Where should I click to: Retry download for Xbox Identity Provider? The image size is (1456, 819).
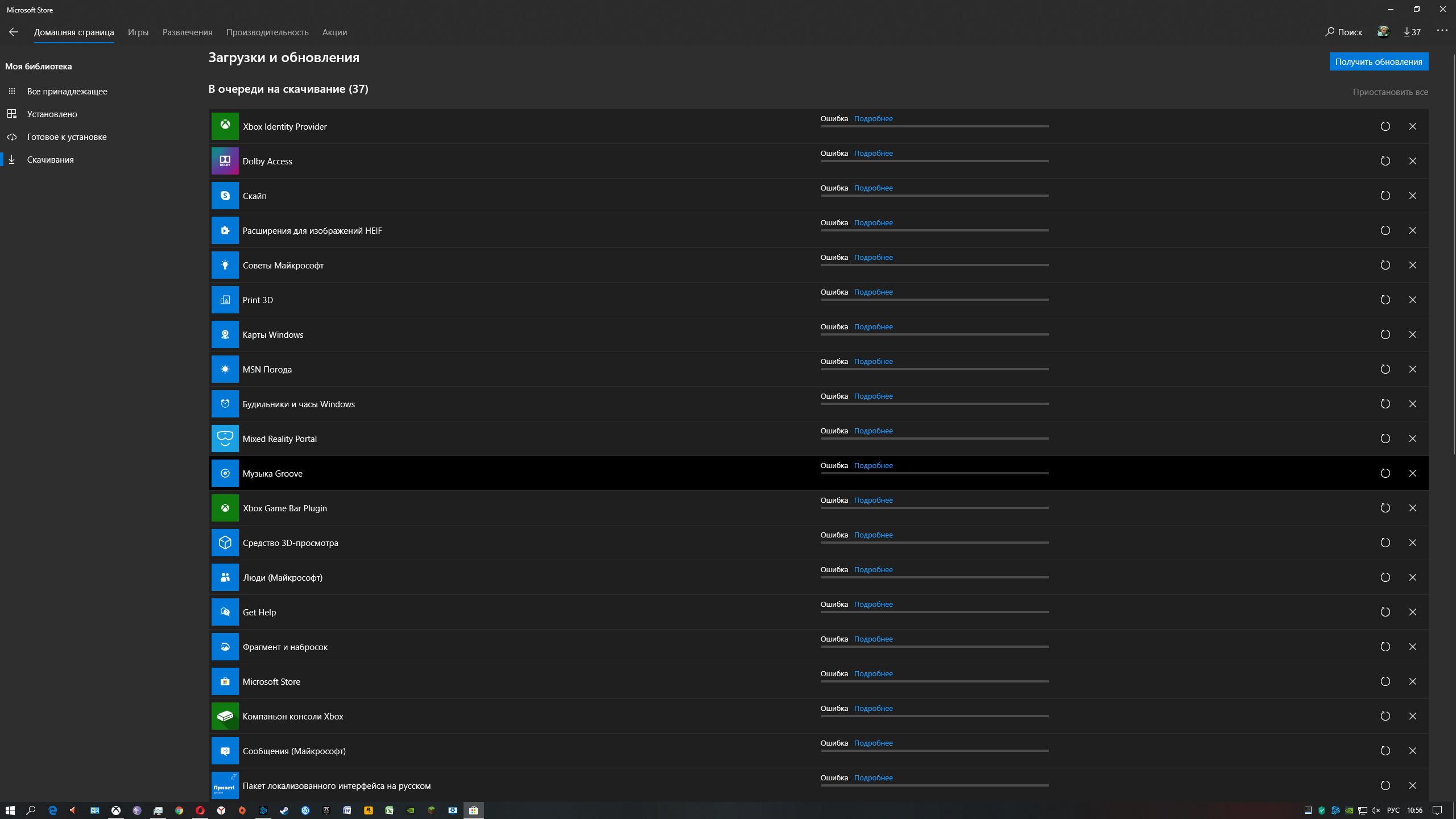click(1385, 126)
